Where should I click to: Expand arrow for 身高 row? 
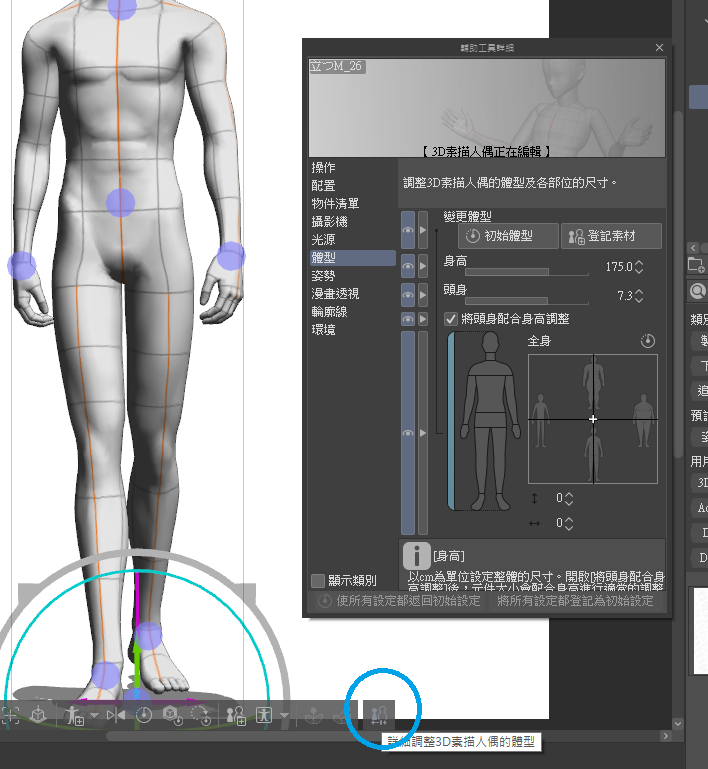[423, 266]
